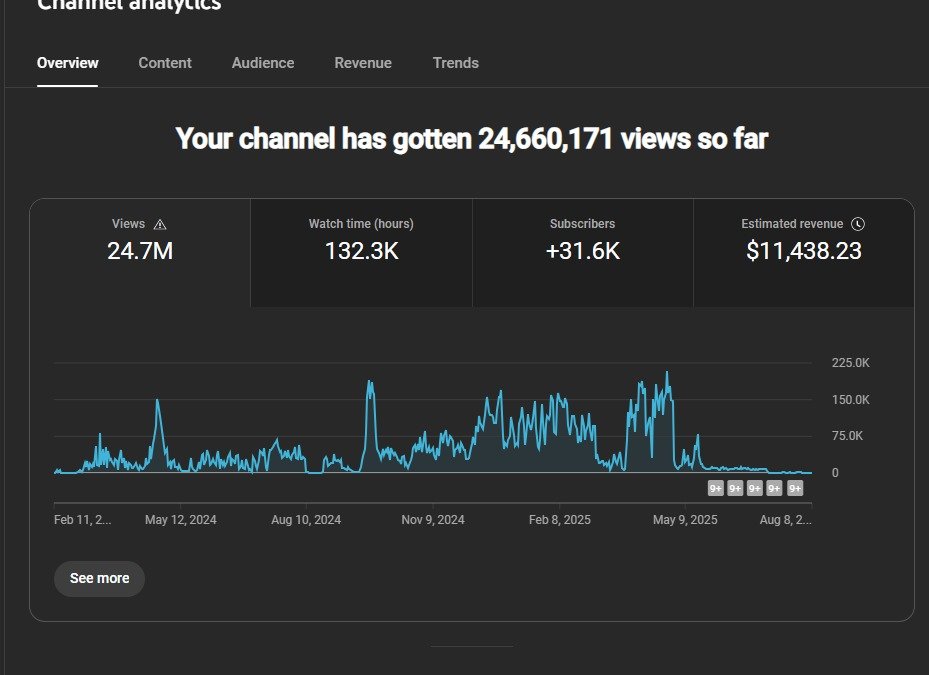This screenshot has height=675, width=929.
Task: Switch to the Content tab
Action: (x=165, y=63)
